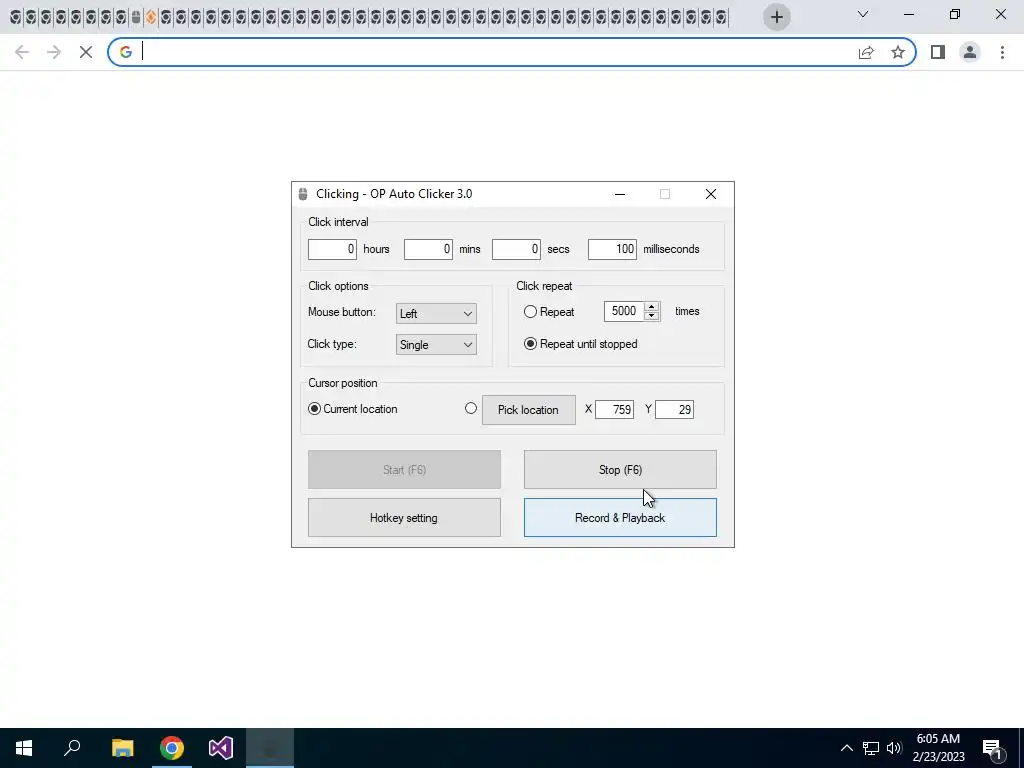Open Windows taskbar search
Screen dimensions: 1024x768
[x=72, y=748]
